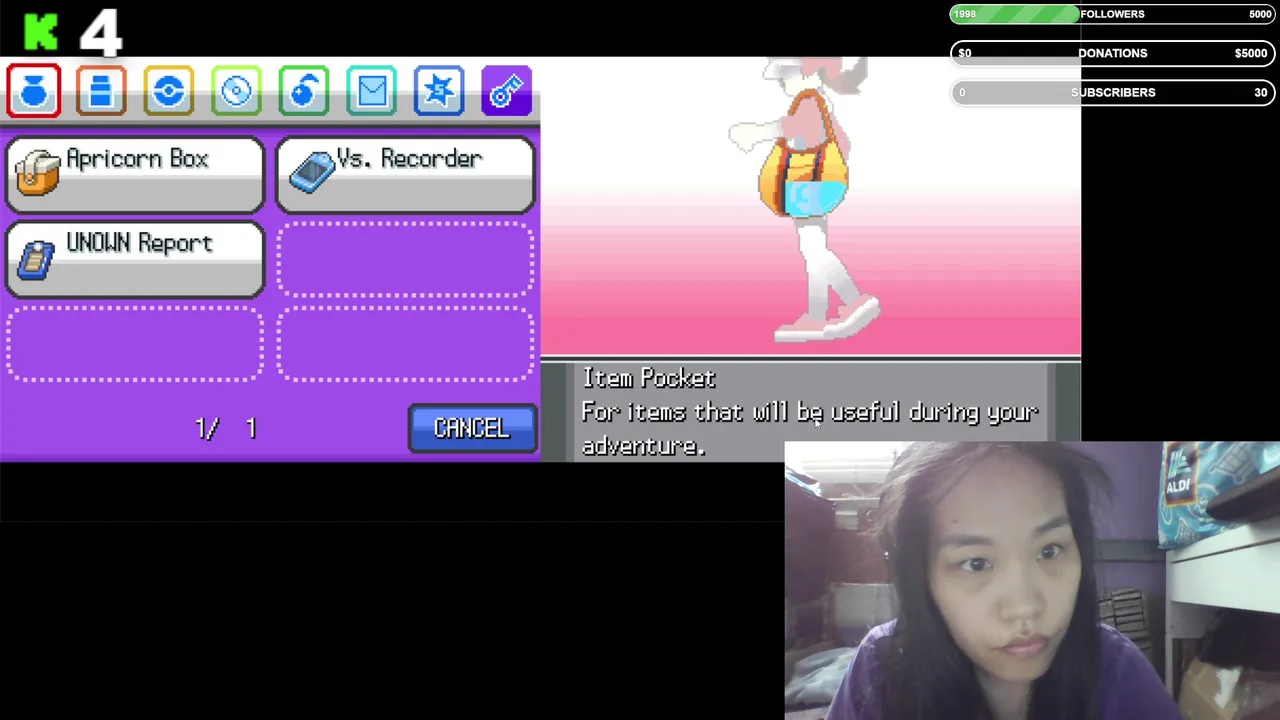Click the DONATIONS progress bar
The width and height of the screenshot is (1280, 720).
coord(1112,53)
